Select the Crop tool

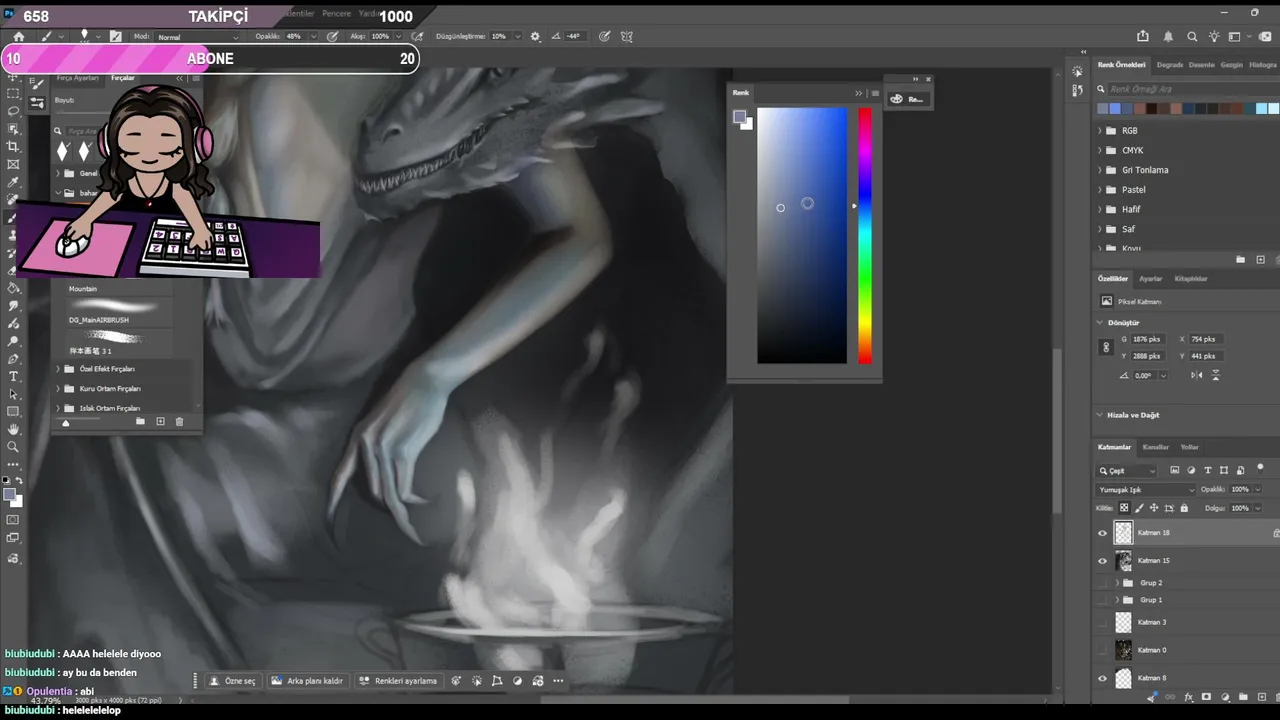[13, 147]
